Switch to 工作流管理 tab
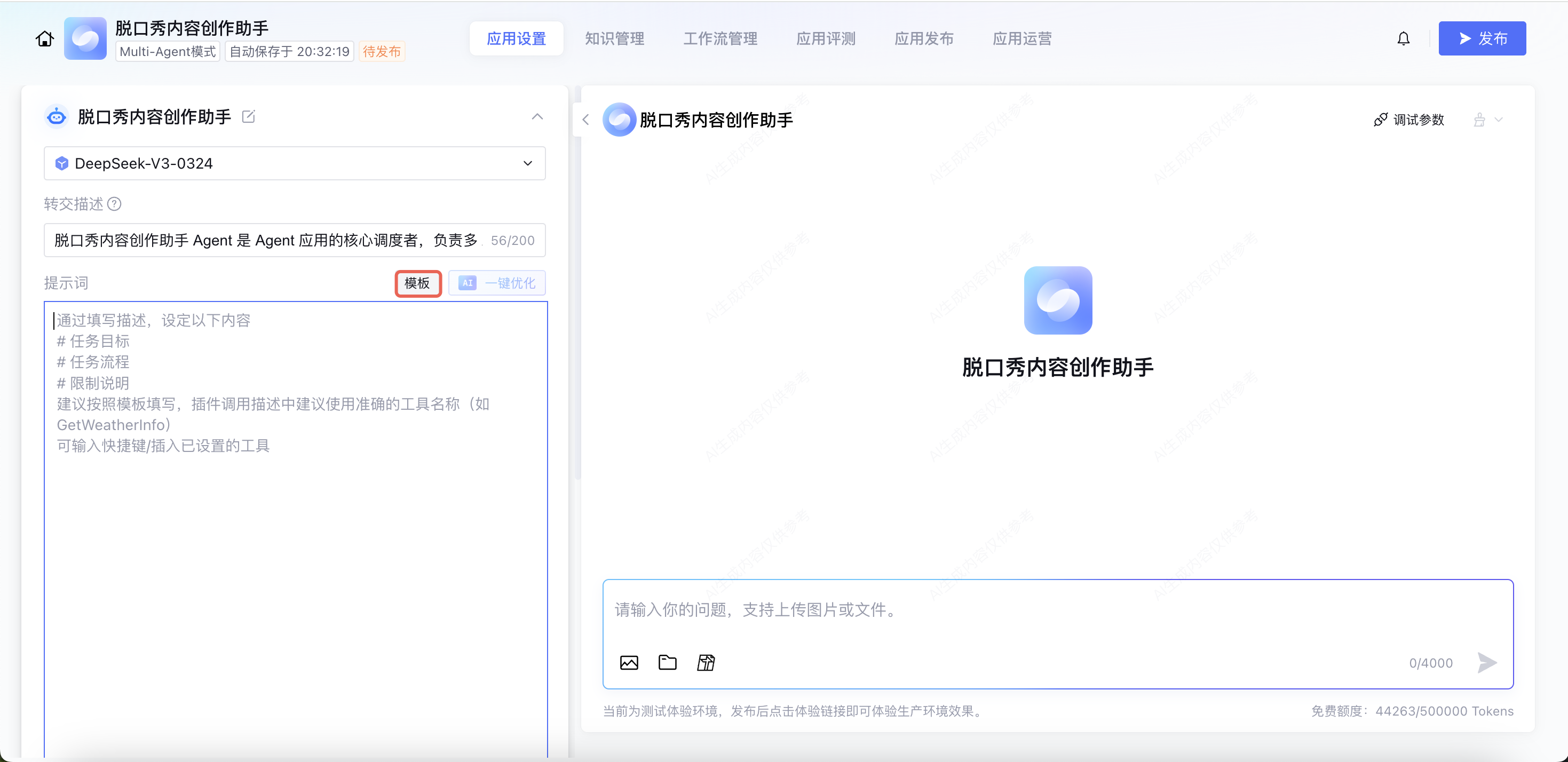Viewport: 1568px width, 762px height. [719, 39]
